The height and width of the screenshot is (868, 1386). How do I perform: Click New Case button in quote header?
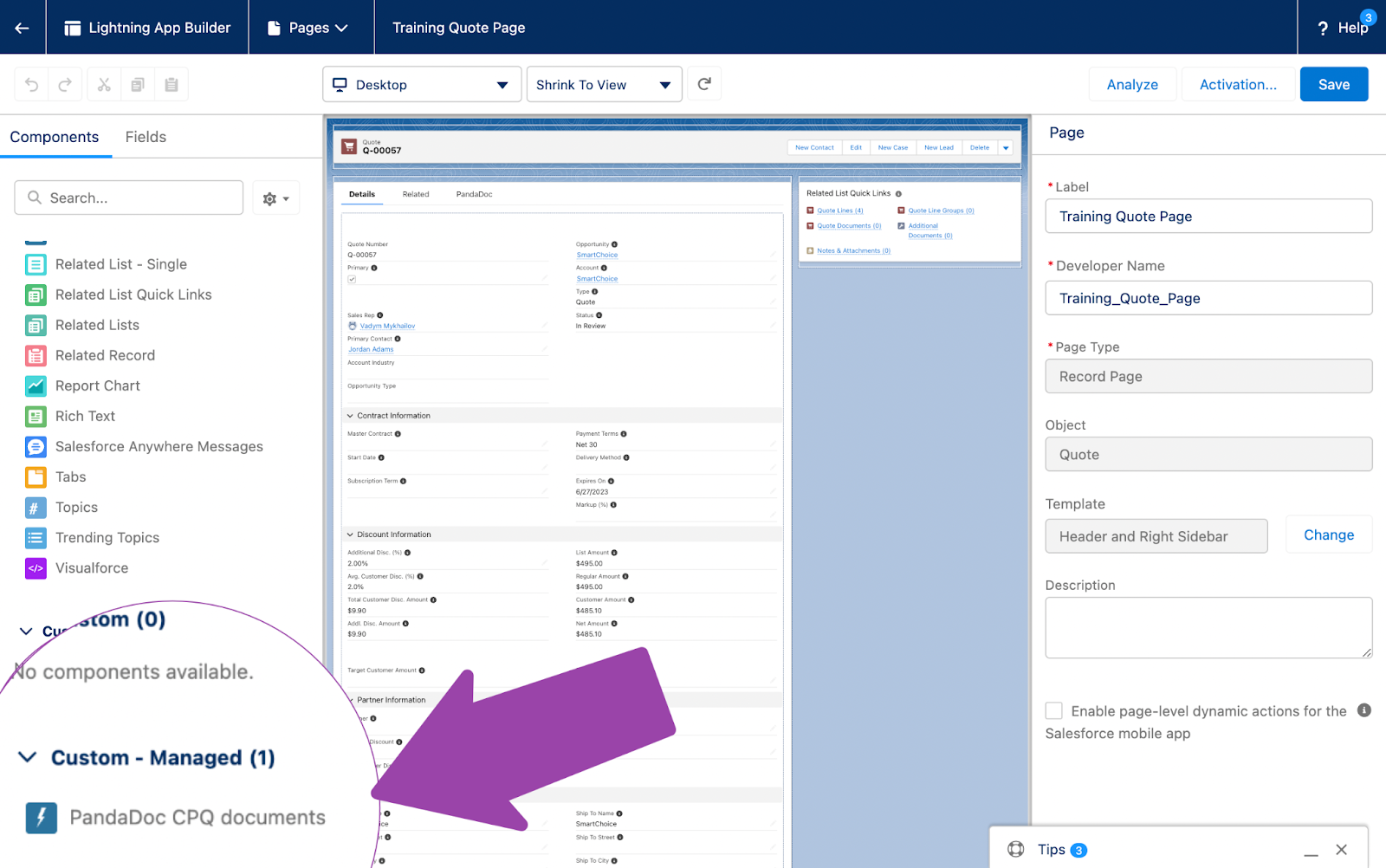(x=893, y=148)
